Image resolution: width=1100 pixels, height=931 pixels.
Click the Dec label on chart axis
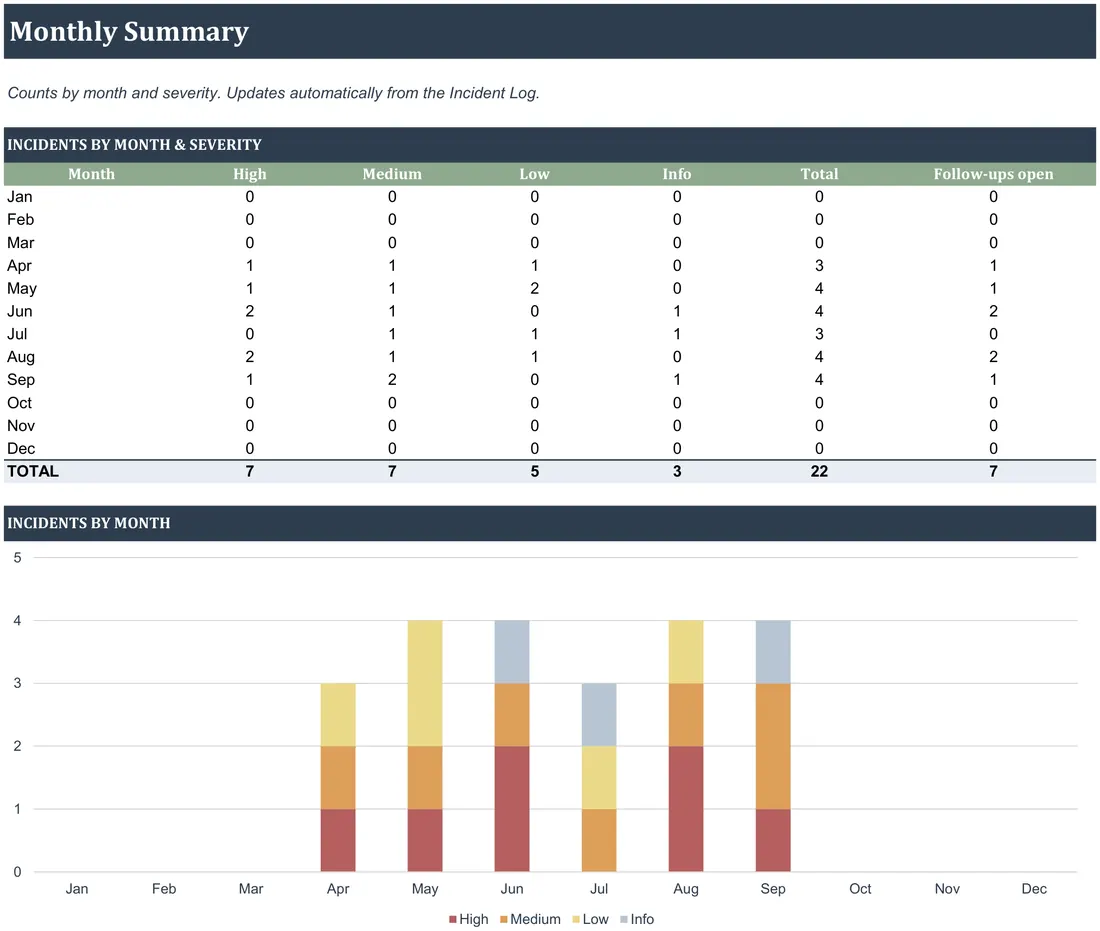(1034, 889)
